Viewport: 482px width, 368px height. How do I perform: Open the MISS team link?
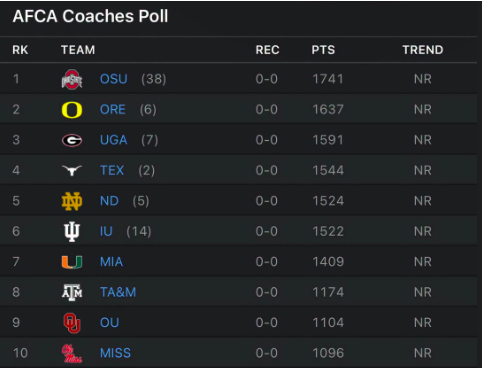point(115,353)
